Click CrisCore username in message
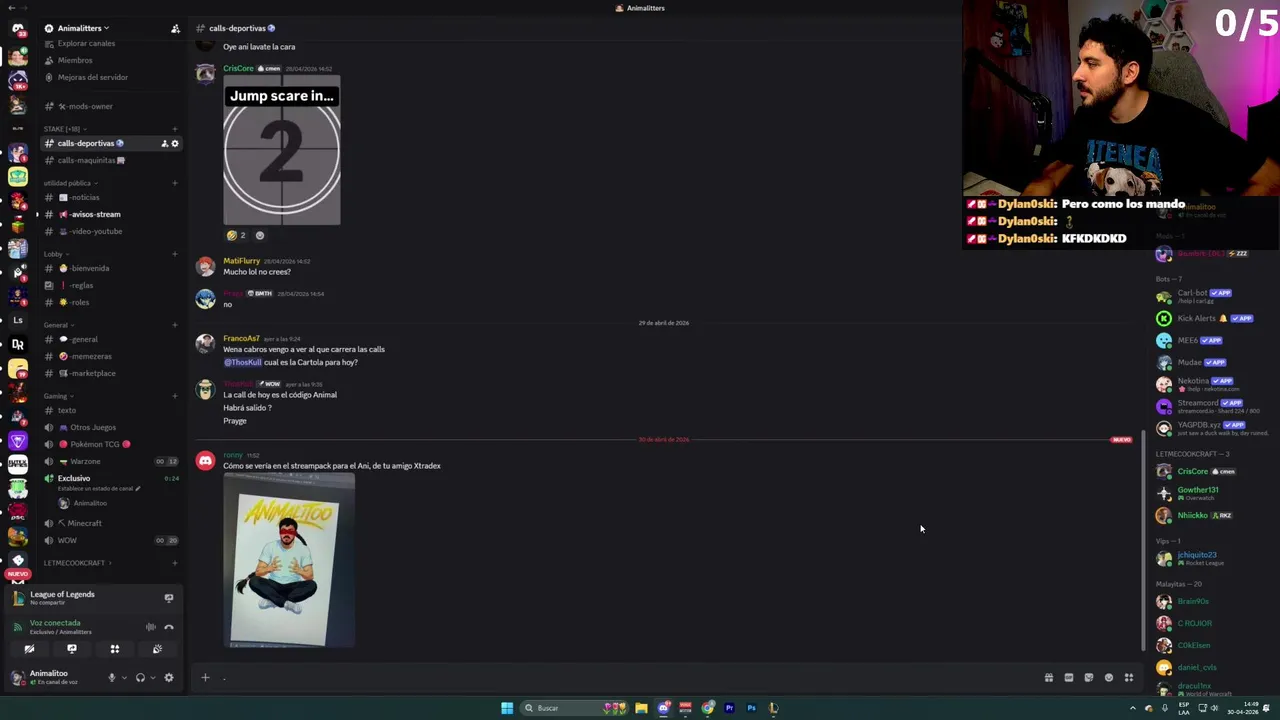 pos(238,68)
